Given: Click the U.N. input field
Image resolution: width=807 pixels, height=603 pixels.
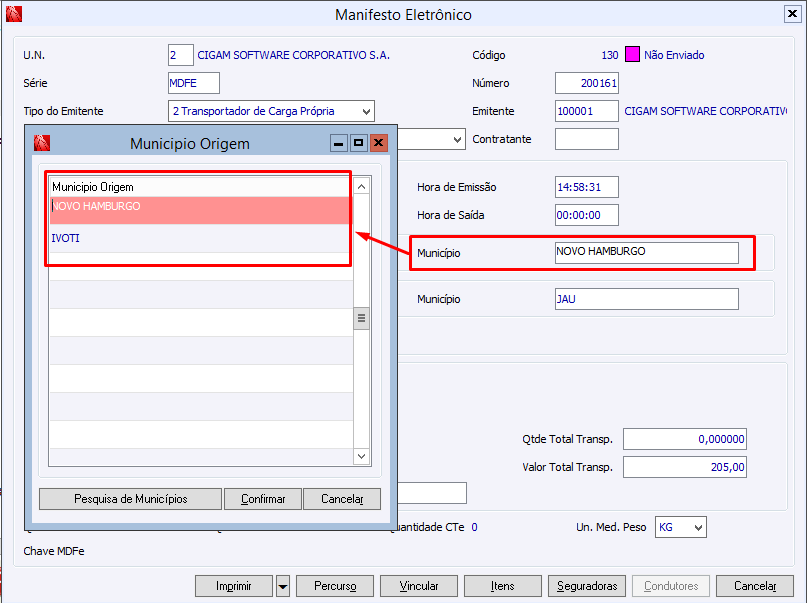Looking at the screenshot, I should click(181, 55).
